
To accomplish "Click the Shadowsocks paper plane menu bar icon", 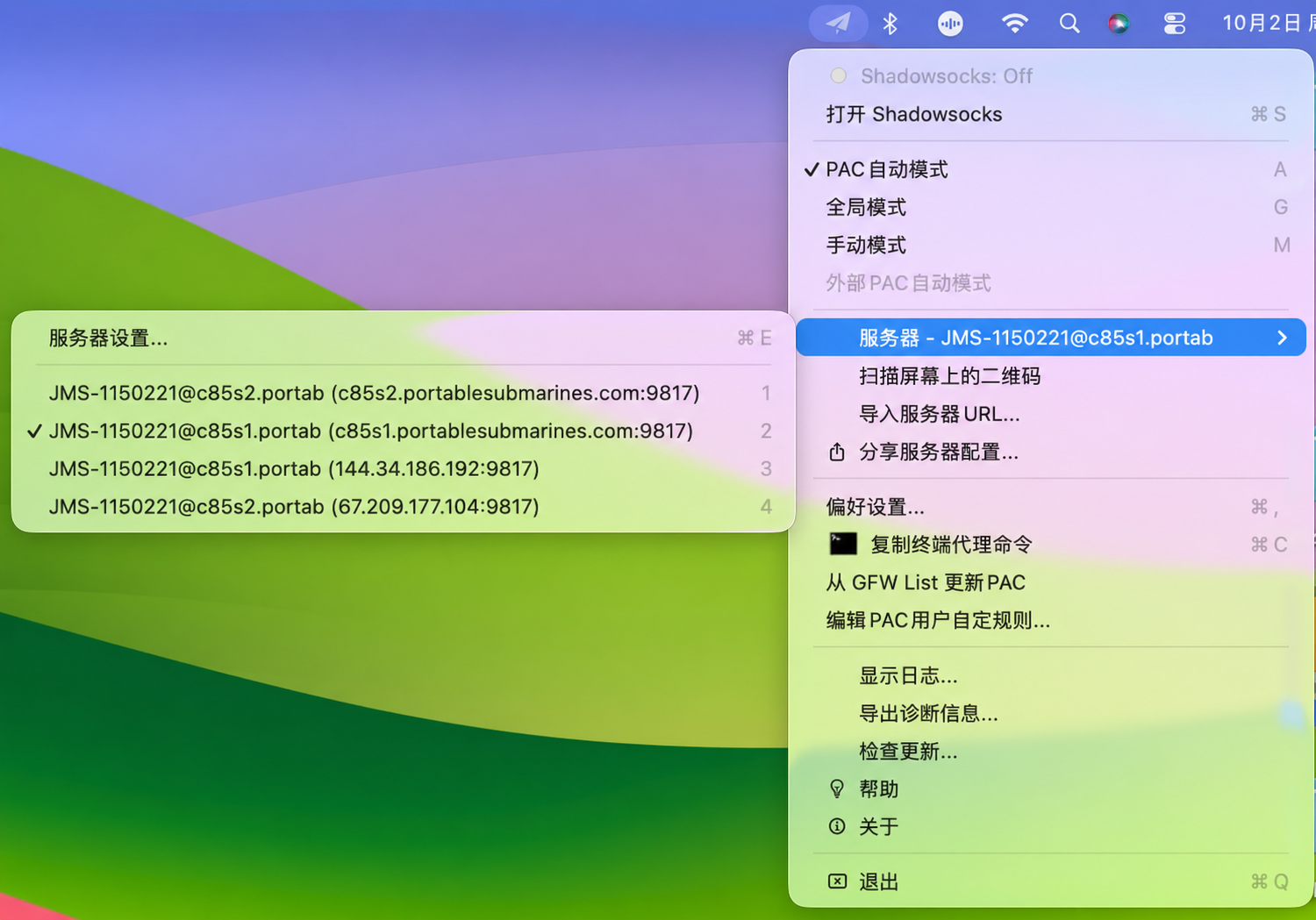I will (x=838, y=23).
